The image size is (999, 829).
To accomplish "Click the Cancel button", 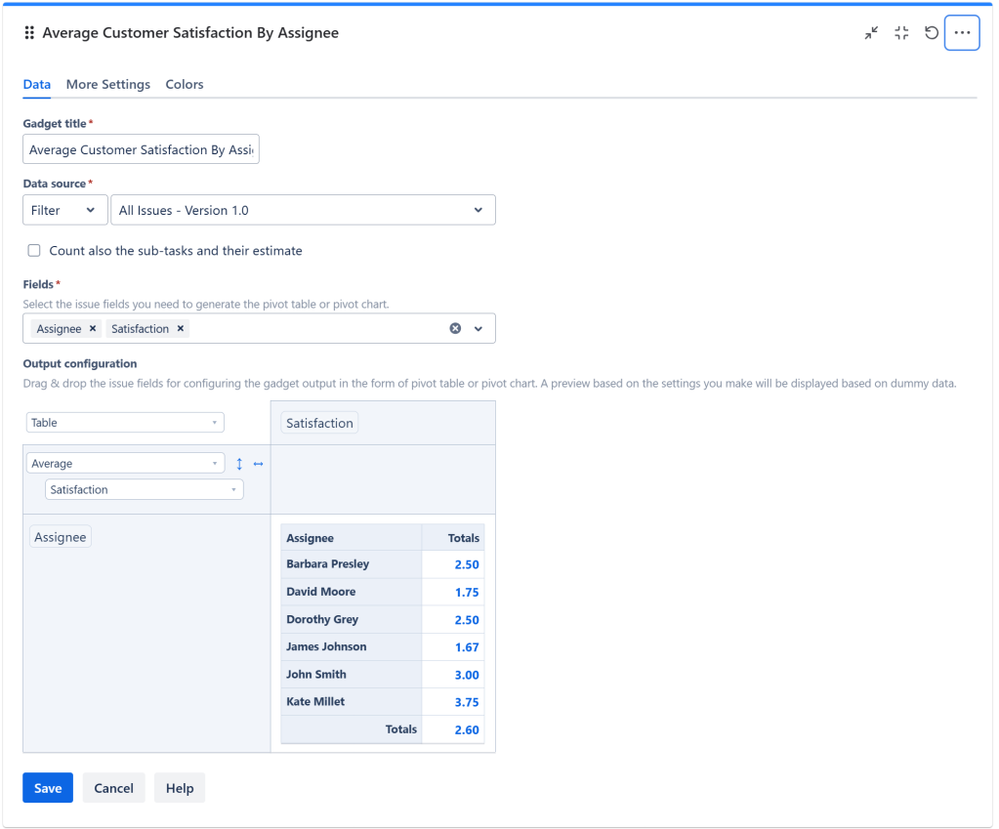I will [x=114, y=788].
